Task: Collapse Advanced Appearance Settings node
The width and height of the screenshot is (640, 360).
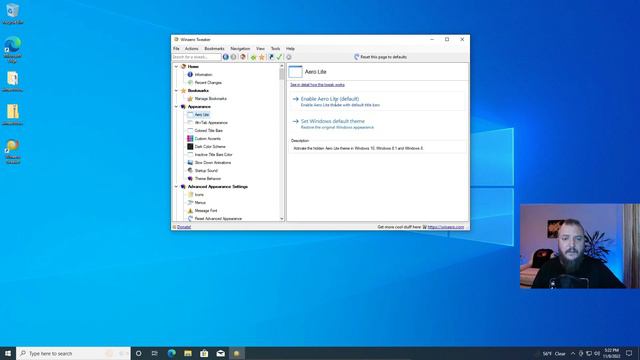Action: [176, 187]
